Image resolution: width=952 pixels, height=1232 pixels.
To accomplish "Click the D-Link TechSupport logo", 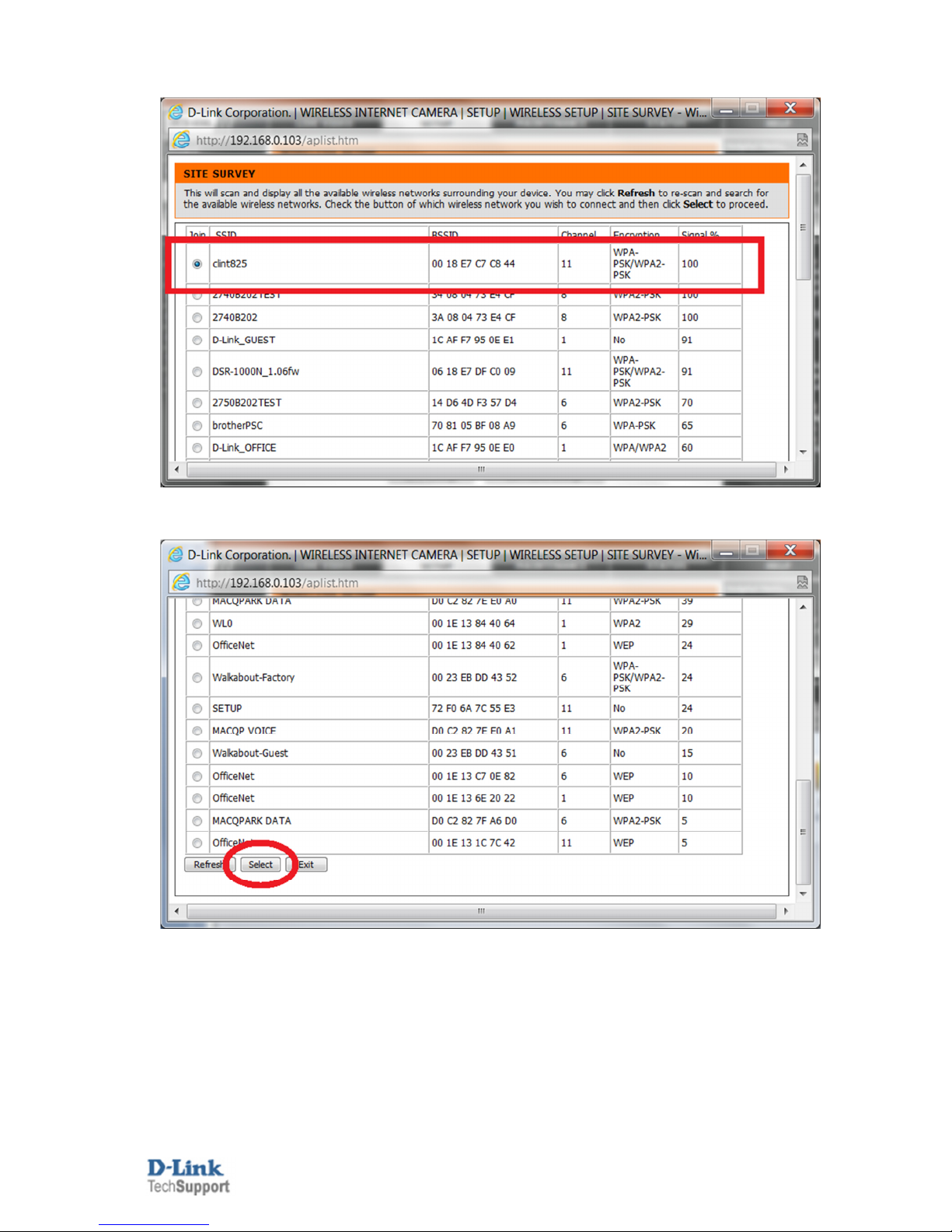I will click(188, 1177).
